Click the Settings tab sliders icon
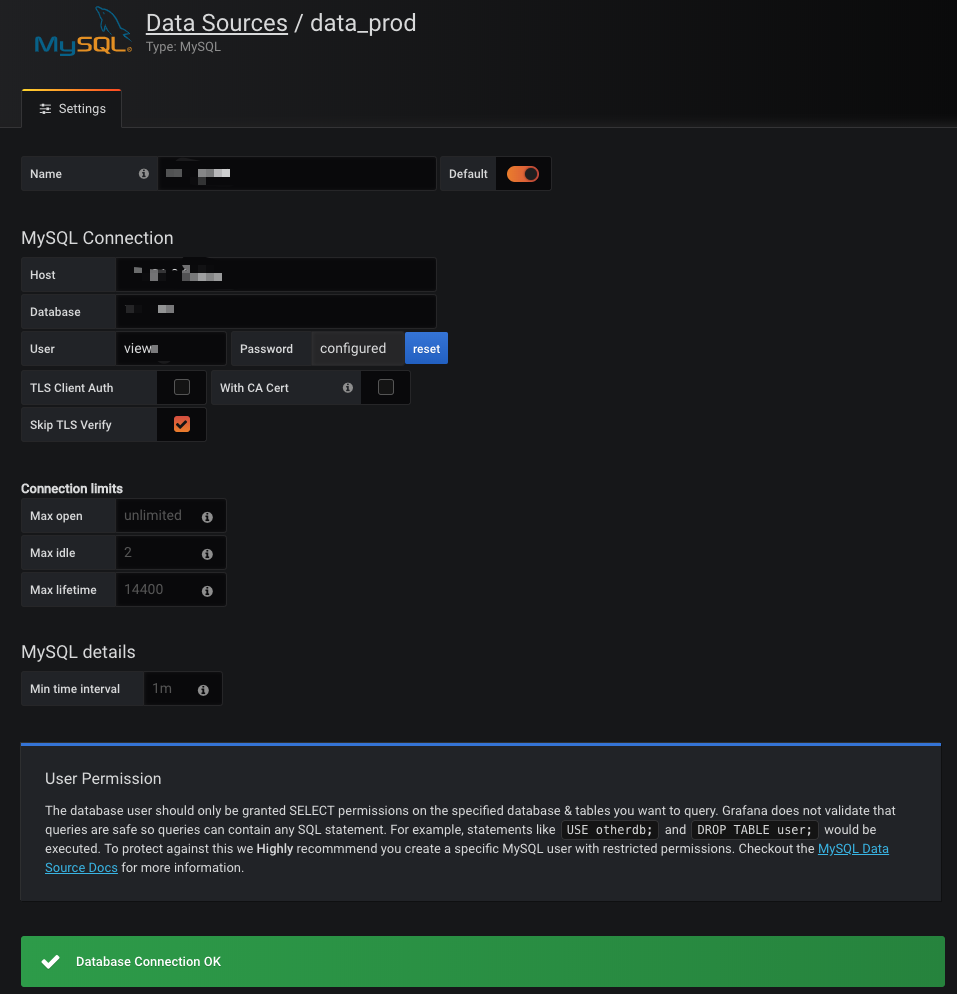Image resolution: width=957 pixels, height=994 pixels. (45, 109)
